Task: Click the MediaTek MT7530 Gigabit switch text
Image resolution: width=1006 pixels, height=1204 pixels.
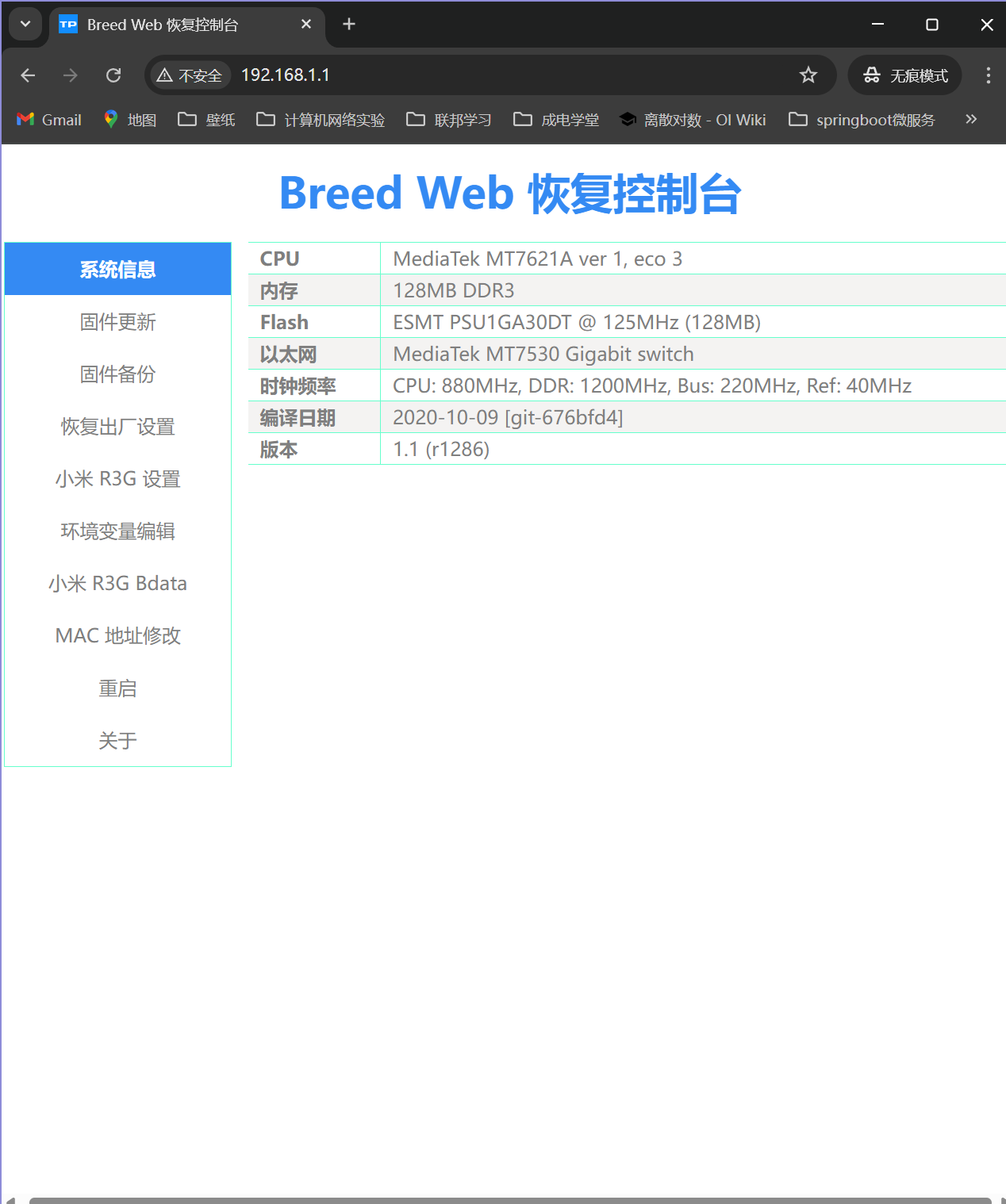Action: tap(543, 354)
